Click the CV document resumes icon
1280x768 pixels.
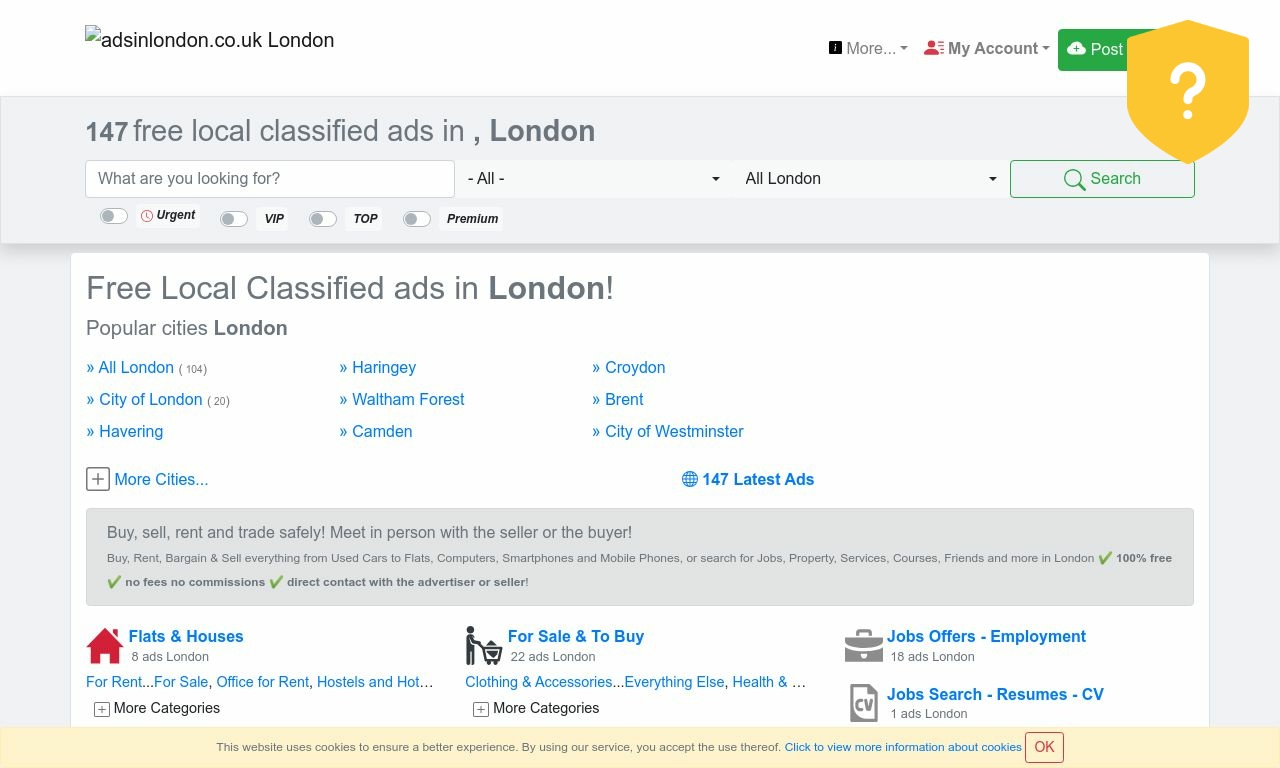point(863,703)
